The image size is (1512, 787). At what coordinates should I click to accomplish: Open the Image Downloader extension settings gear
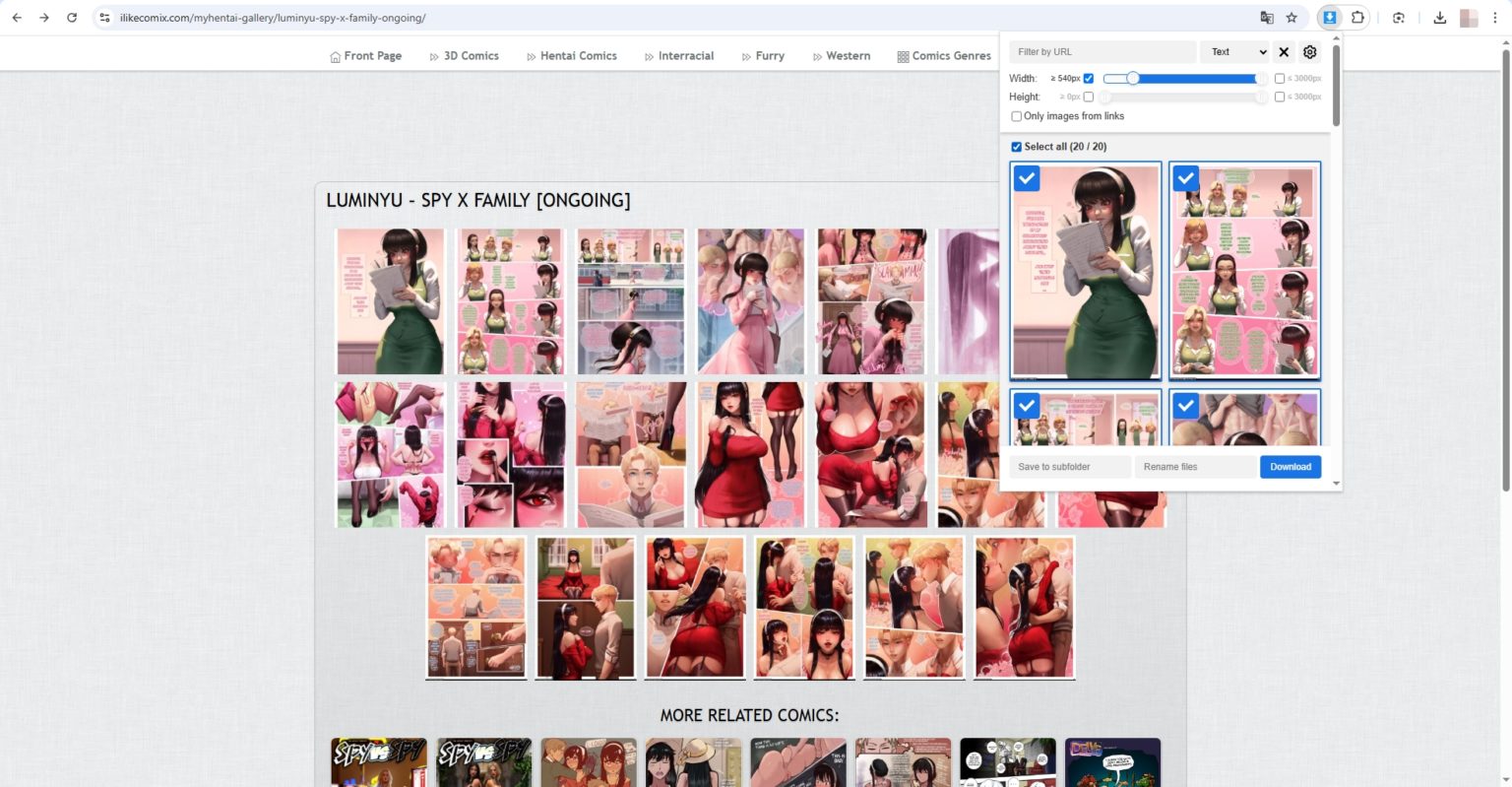tap(1309, 51)
